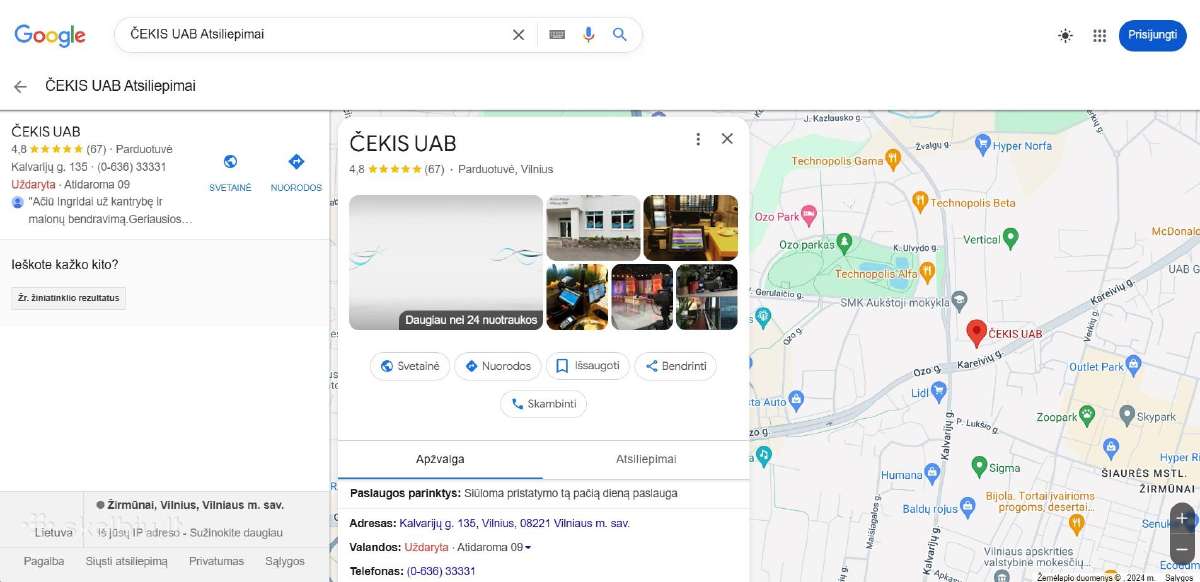Click phone number link (0-636) 33331
1200x582 pixels.
[441, 571]
